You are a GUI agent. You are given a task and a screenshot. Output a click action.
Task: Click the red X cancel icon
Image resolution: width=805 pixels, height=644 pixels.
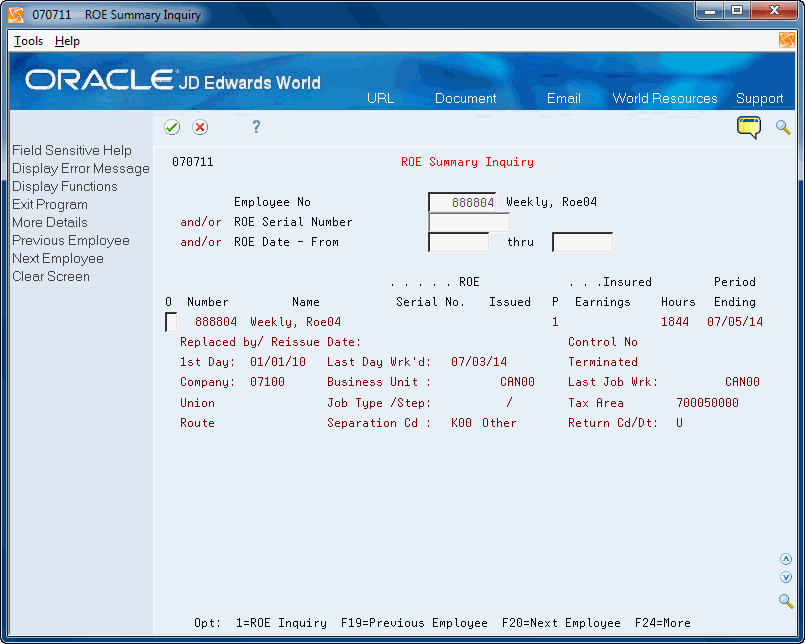click(x=200, y=127)
